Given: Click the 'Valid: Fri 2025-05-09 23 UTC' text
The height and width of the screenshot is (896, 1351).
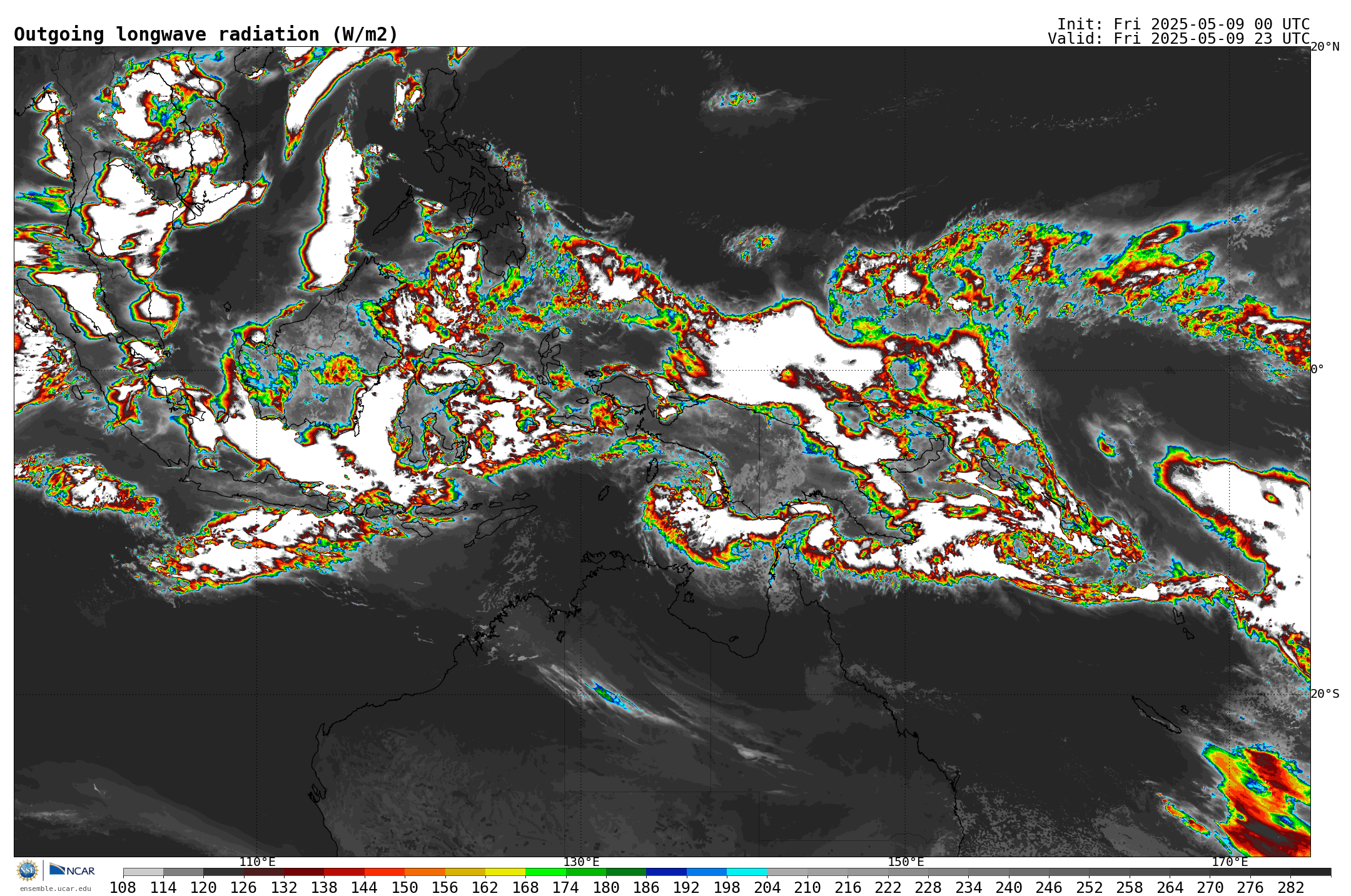Looking at the screenshot, I should coord(1178,39).
